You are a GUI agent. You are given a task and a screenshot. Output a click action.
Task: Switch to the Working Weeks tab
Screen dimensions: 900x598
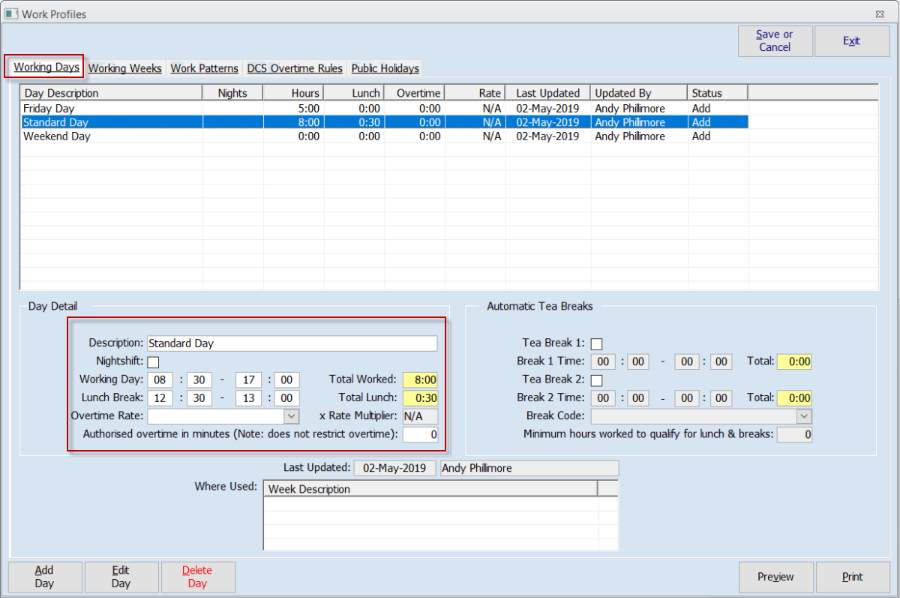coord(125,69)
